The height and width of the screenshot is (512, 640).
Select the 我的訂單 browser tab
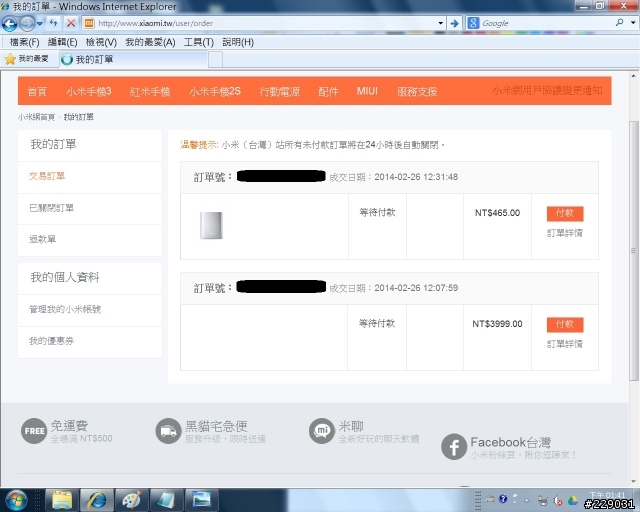click(134, 60)
